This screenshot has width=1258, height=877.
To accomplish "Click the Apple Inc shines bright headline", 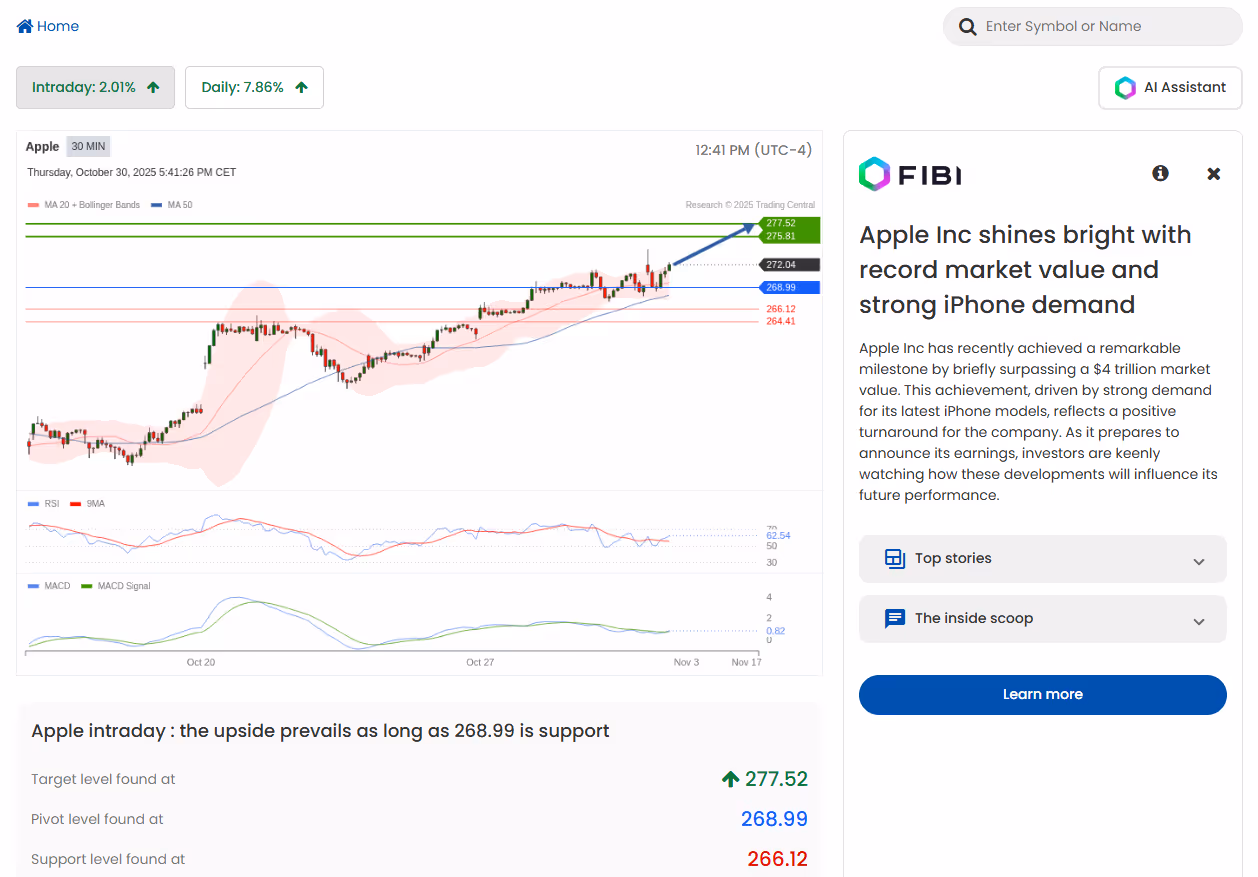I will [x=1025, y=270].
